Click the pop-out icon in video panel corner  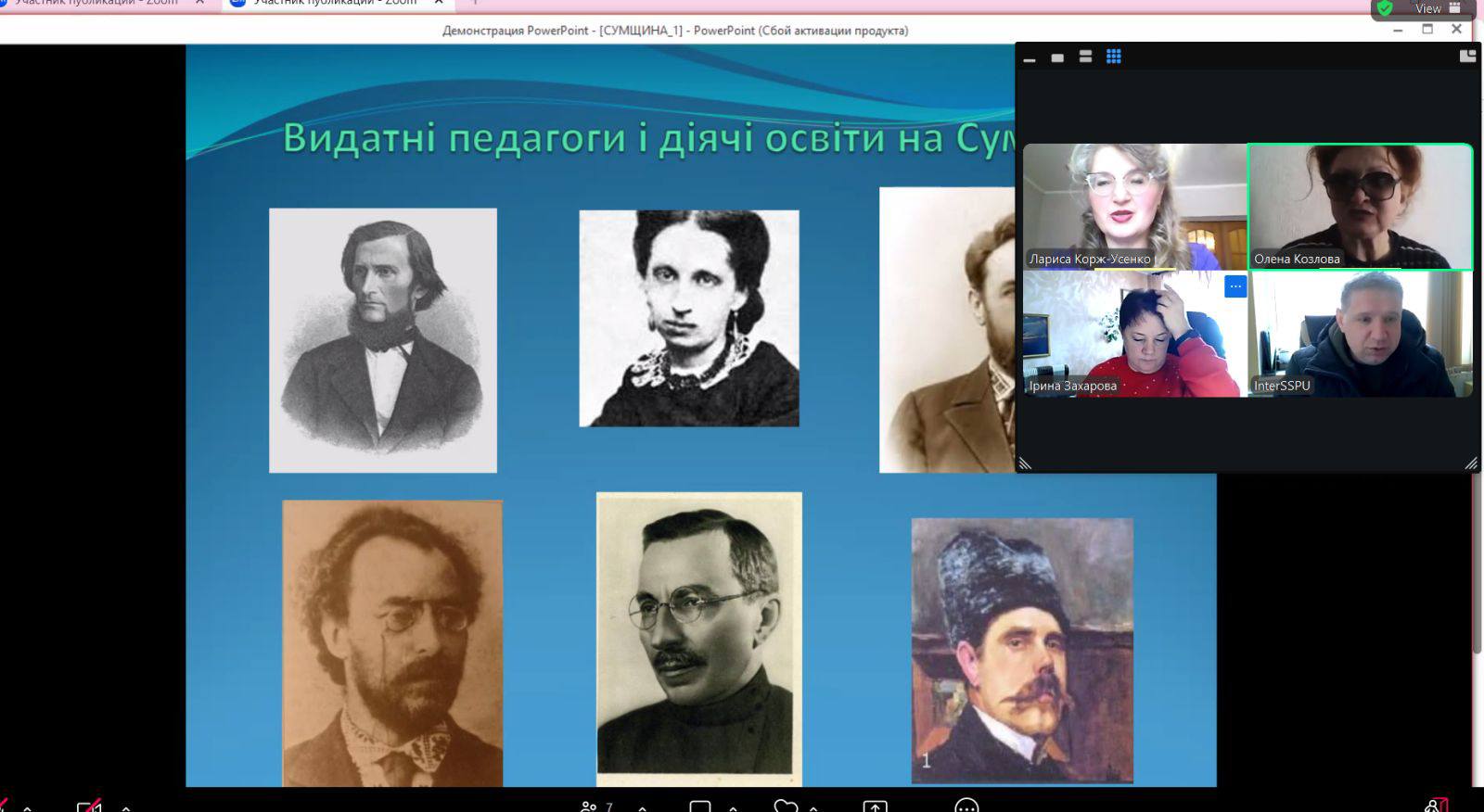(1467, 57)
